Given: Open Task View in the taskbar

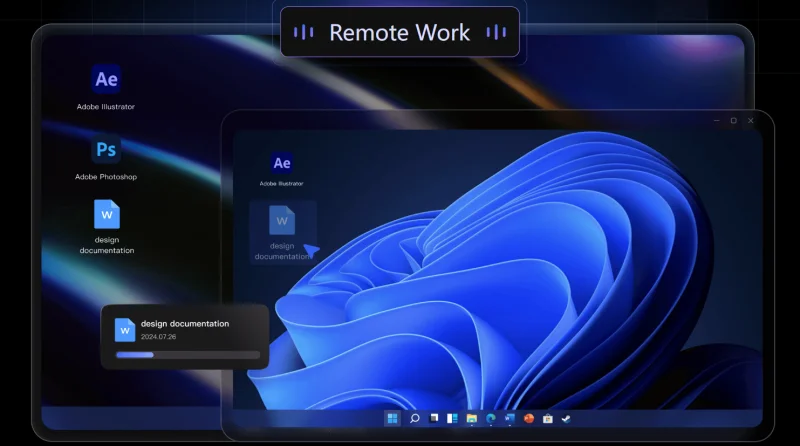Looking at the screenshot, I should (434, 418).
